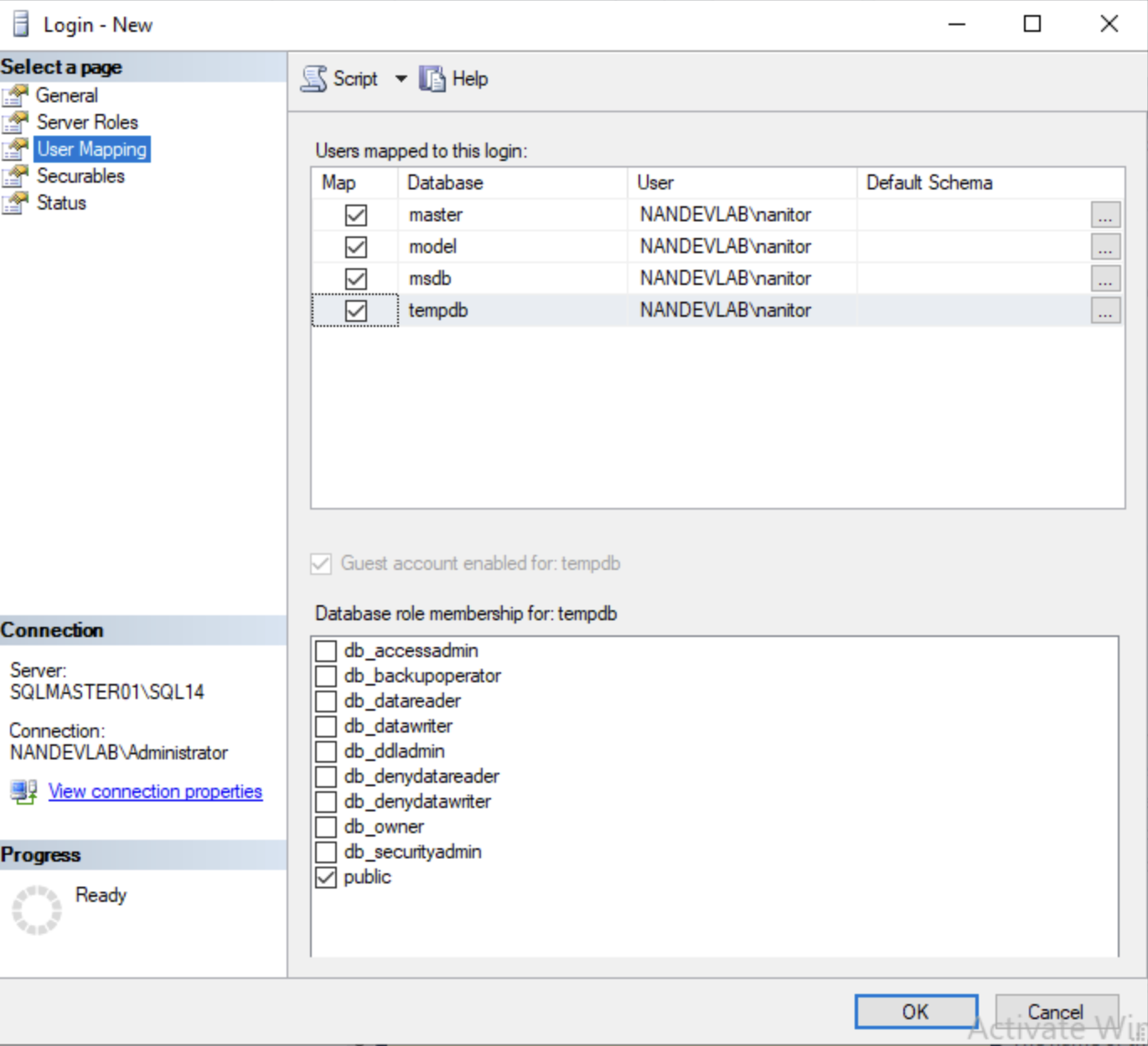Toggle the db_securityadmin role checkbox
Viewport: 1148px width, 1046px height.
click(326, 852)
